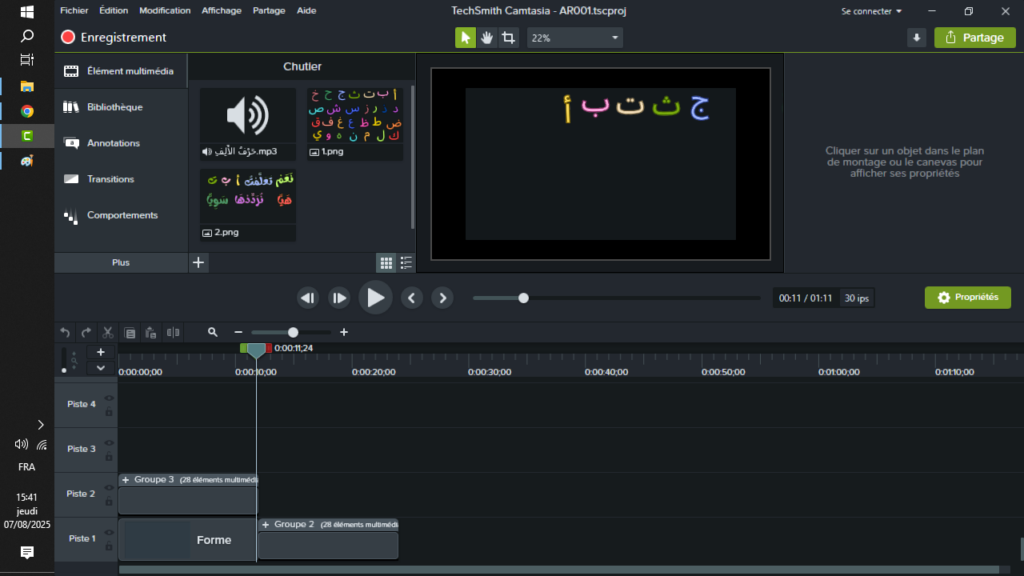Image resolution: width=1024 pixels, height=576 pixels.
Task: Open the Fichier menu
Action: (x=74, y=10)
